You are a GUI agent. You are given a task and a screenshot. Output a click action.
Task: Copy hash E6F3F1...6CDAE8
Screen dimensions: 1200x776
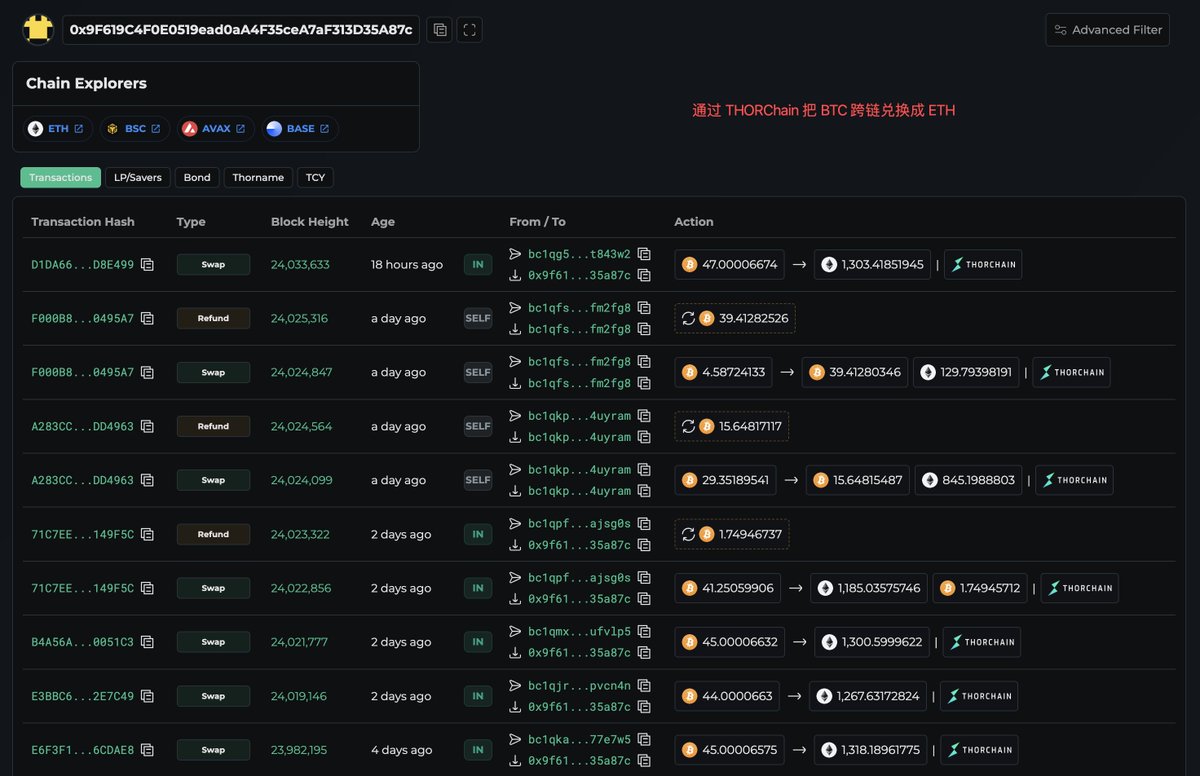pyautogui.click(x=147, y=750)
